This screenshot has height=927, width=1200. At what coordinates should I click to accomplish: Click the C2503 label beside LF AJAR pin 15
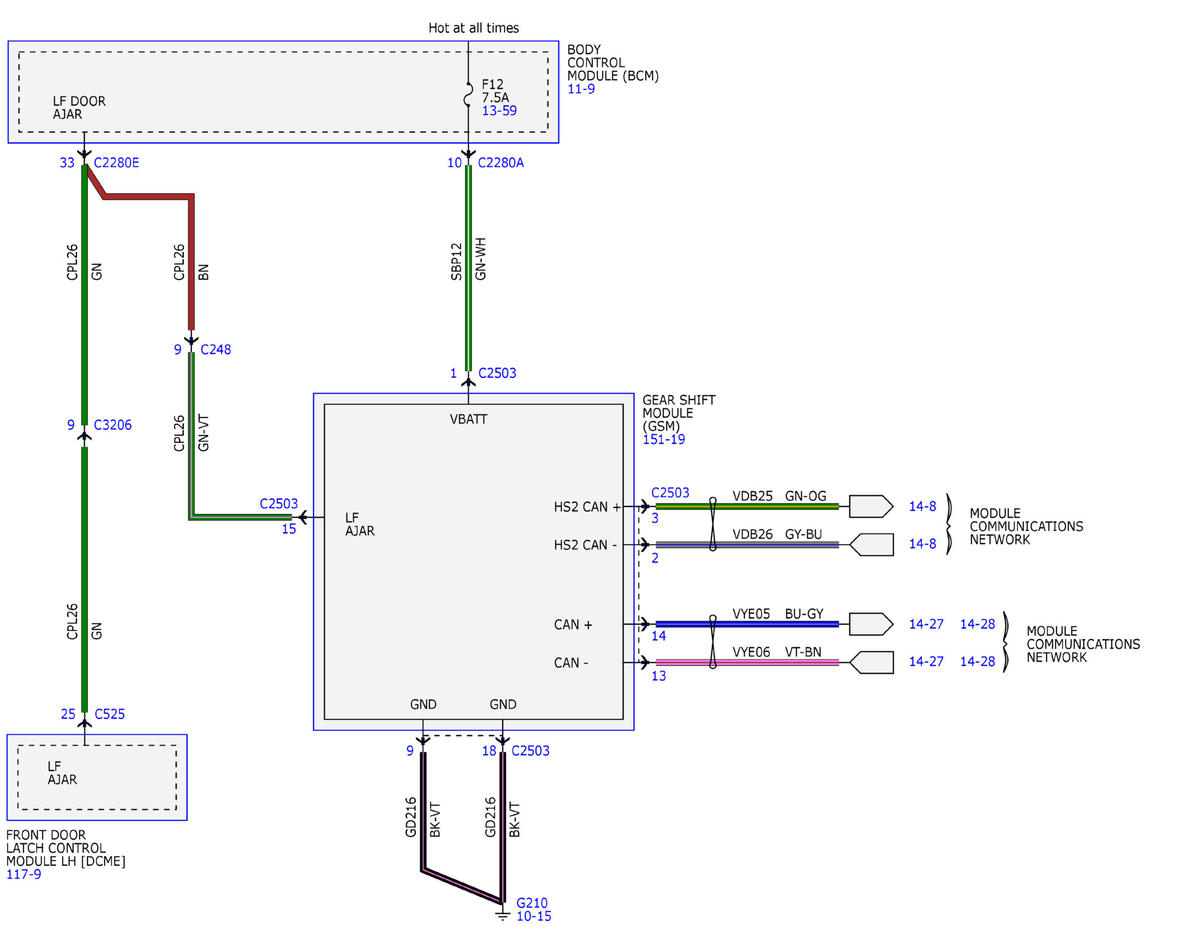click(278, 505)
